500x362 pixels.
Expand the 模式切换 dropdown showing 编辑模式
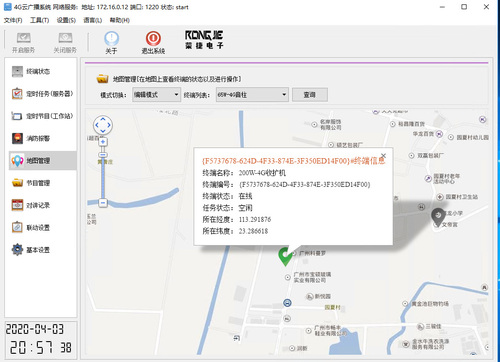(x=156, y=95)
